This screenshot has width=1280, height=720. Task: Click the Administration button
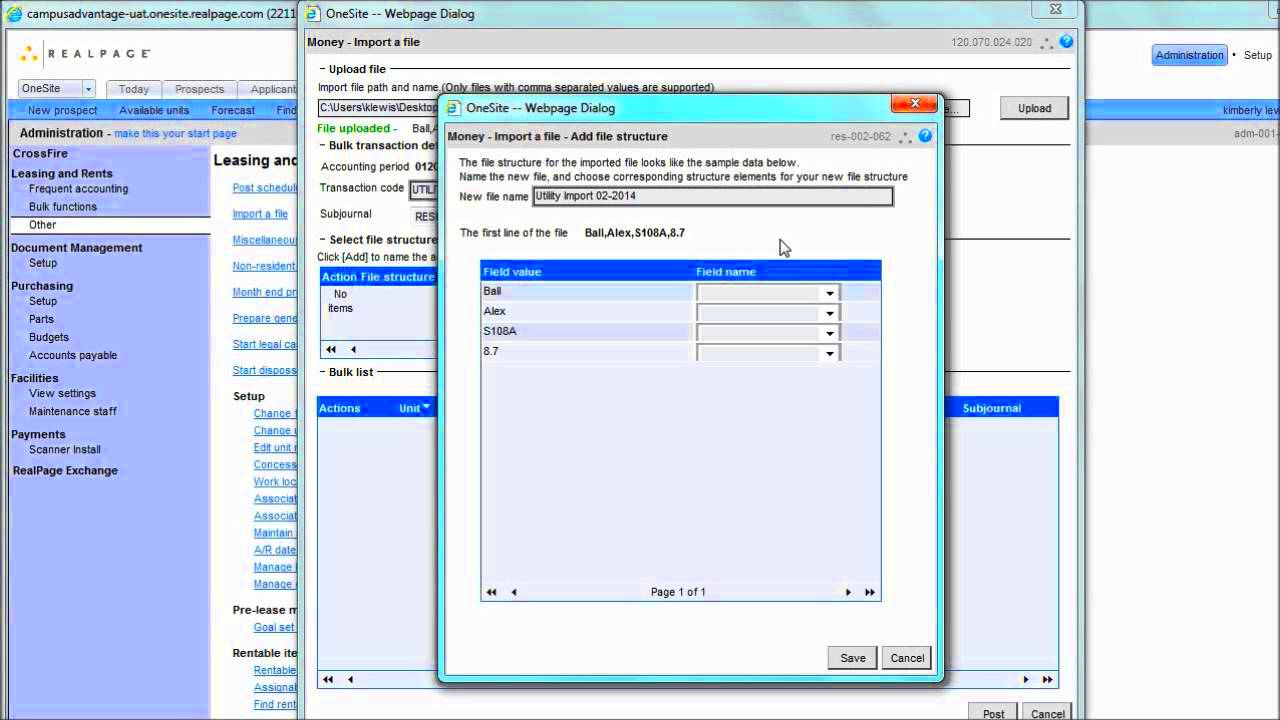(1189, 55)
